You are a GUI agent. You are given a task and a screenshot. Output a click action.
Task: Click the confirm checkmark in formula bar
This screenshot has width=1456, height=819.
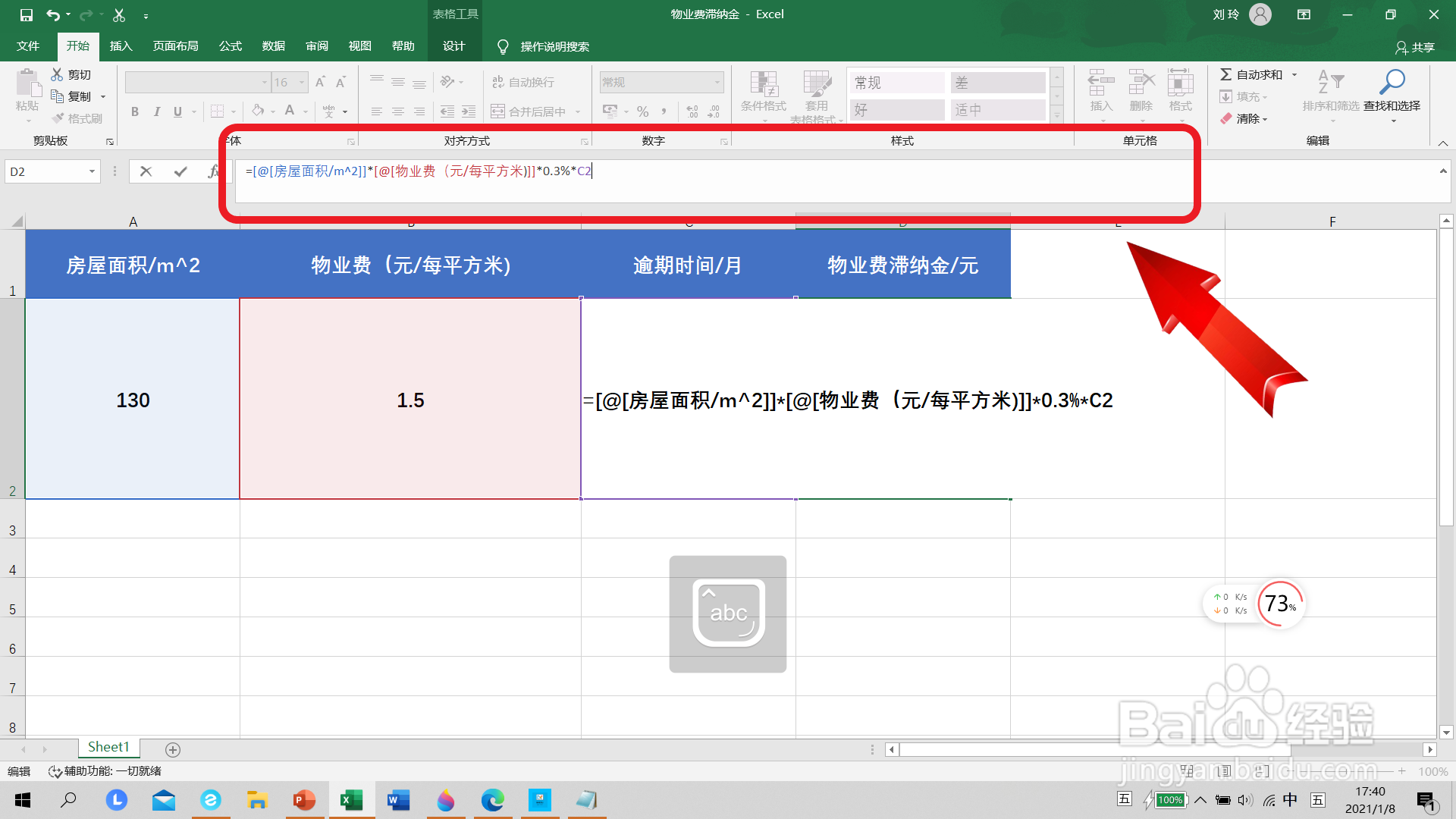coord(180,171)
